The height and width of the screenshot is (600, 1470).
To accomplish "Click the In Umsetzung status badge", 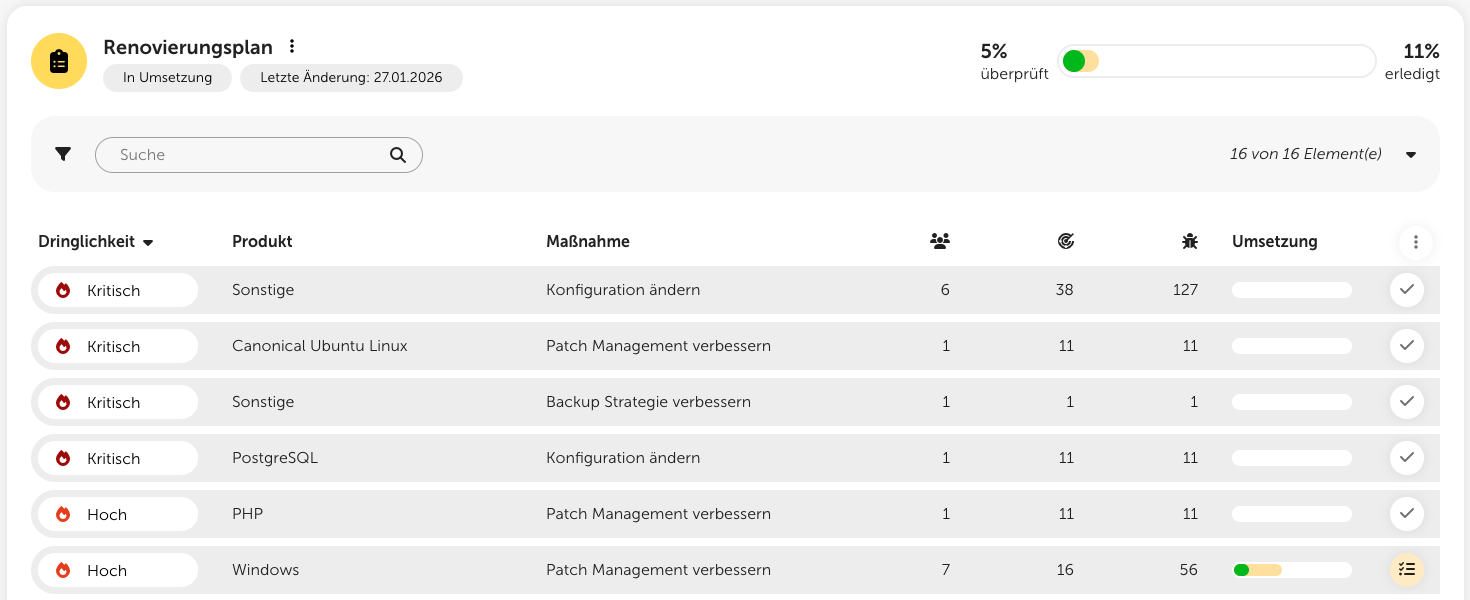I will [167, 78].
